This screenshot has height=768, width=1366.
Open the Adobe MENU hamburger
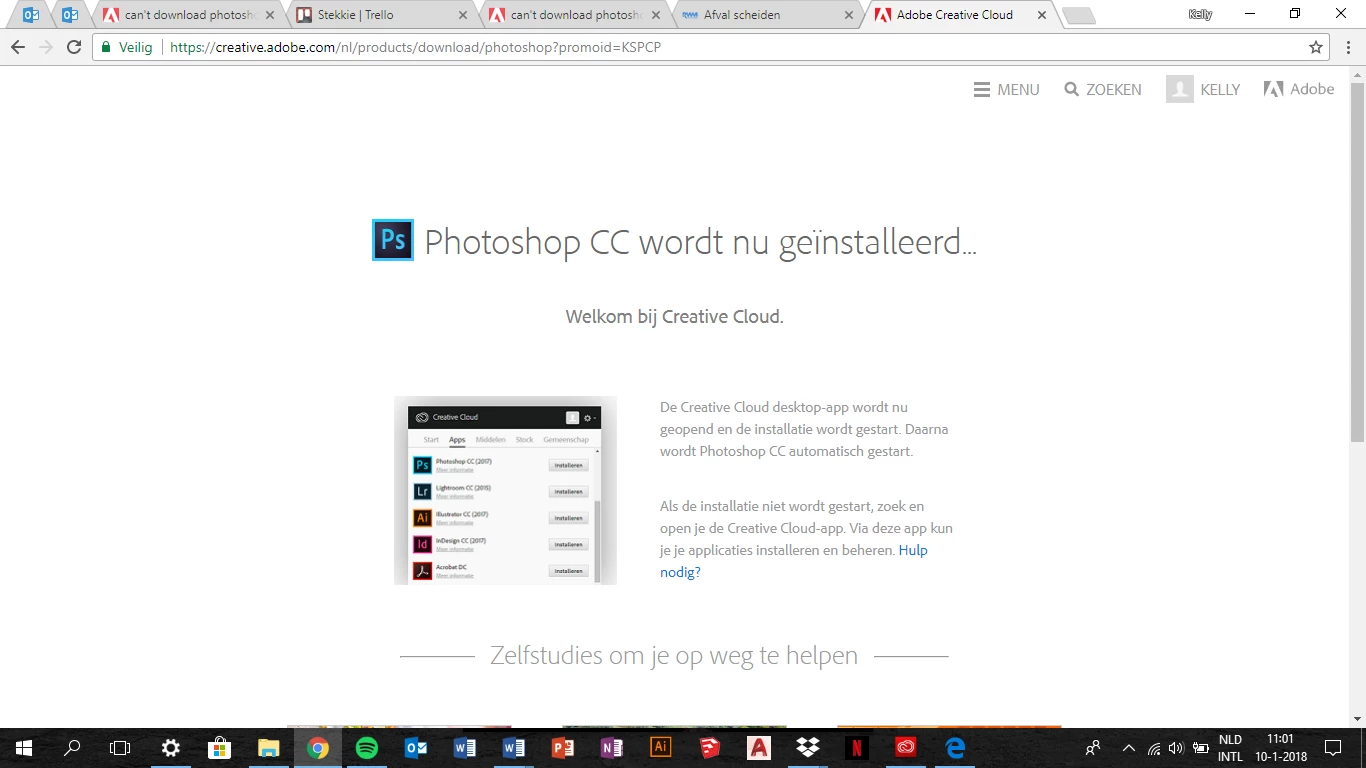coord(1007,89)
